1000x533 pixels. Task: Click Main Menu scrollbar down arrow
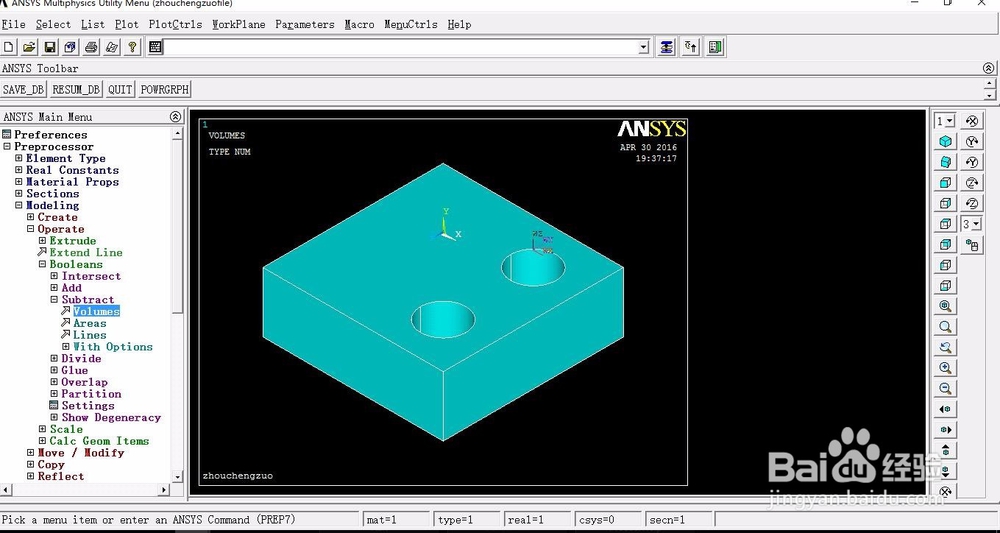177,477
